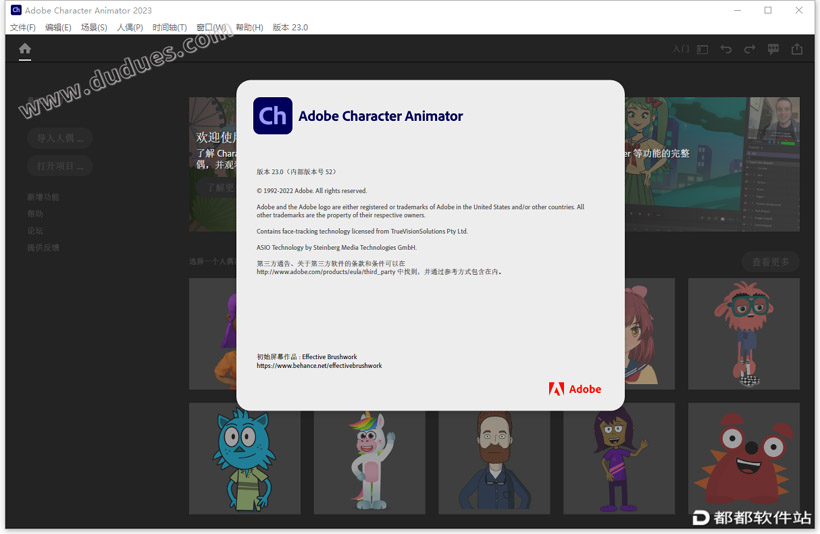820x534 pixels.
Task: Click the undo arrow in top toolbar
Action: [726, 49]
